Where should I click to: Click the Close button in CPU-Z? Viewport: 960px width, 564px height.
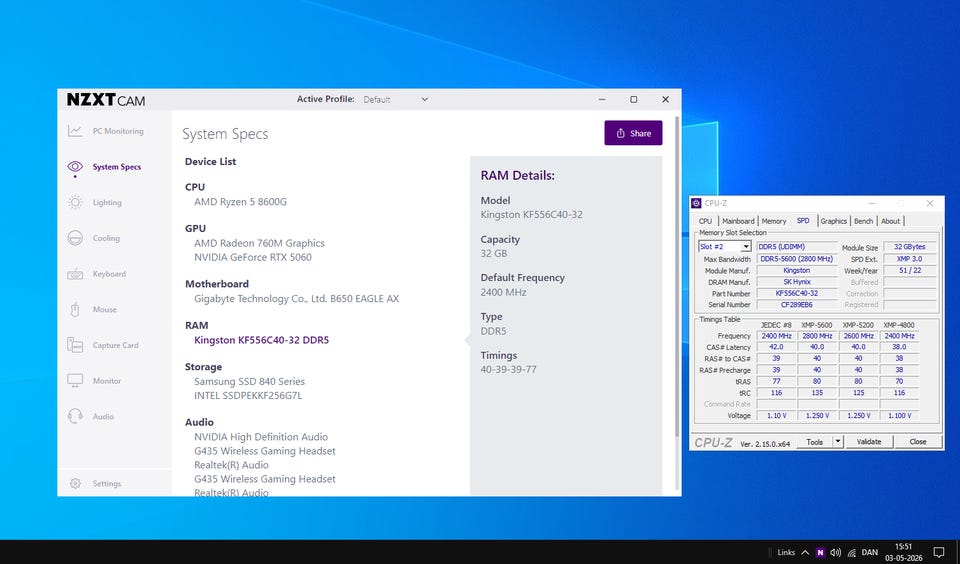point(918,442)
